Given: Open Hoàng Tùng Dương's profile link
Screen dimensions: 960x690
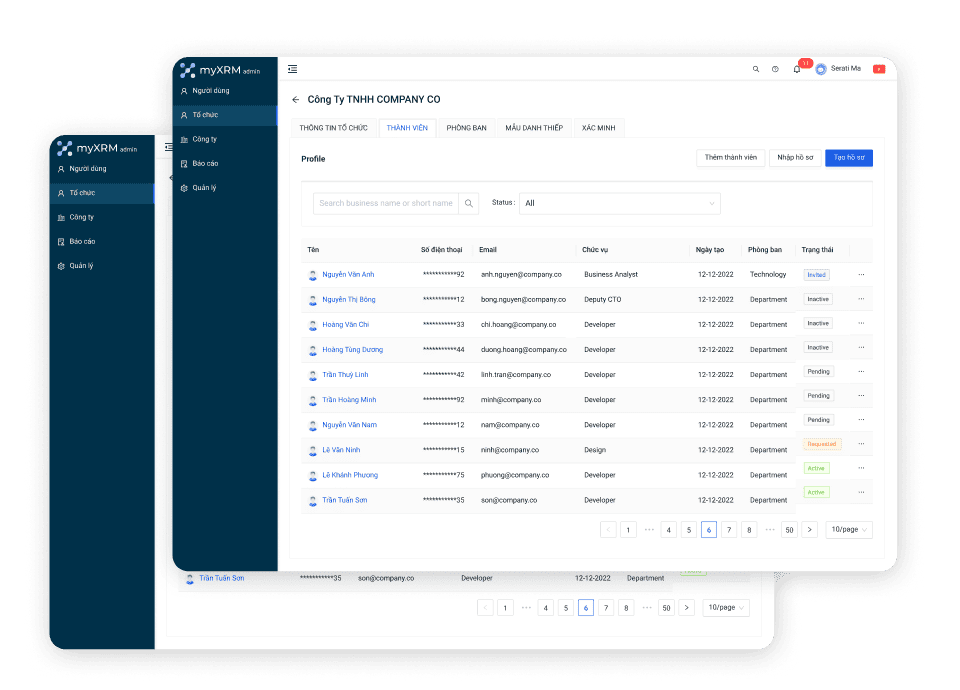Looking at the screenshot, I should click(x=352, y=350).
